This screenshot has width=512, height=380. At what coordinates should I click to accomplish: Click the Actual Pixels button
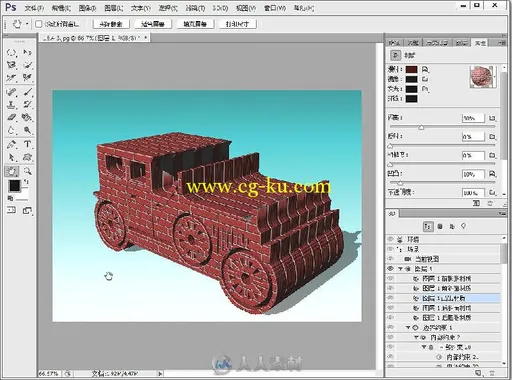click(x=111, y=24)
